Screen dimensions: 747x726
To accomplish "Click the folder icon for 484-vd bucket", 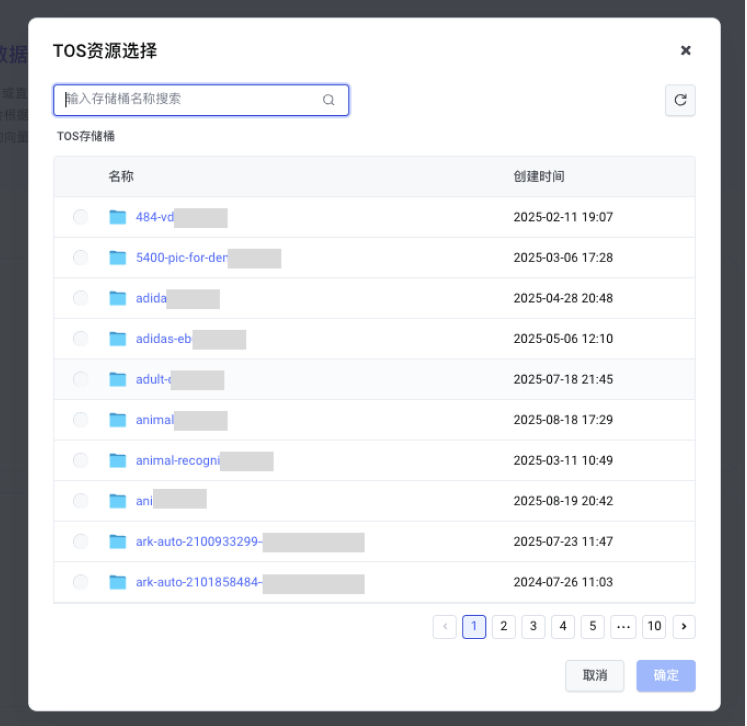I will click(x=118, y=217).
